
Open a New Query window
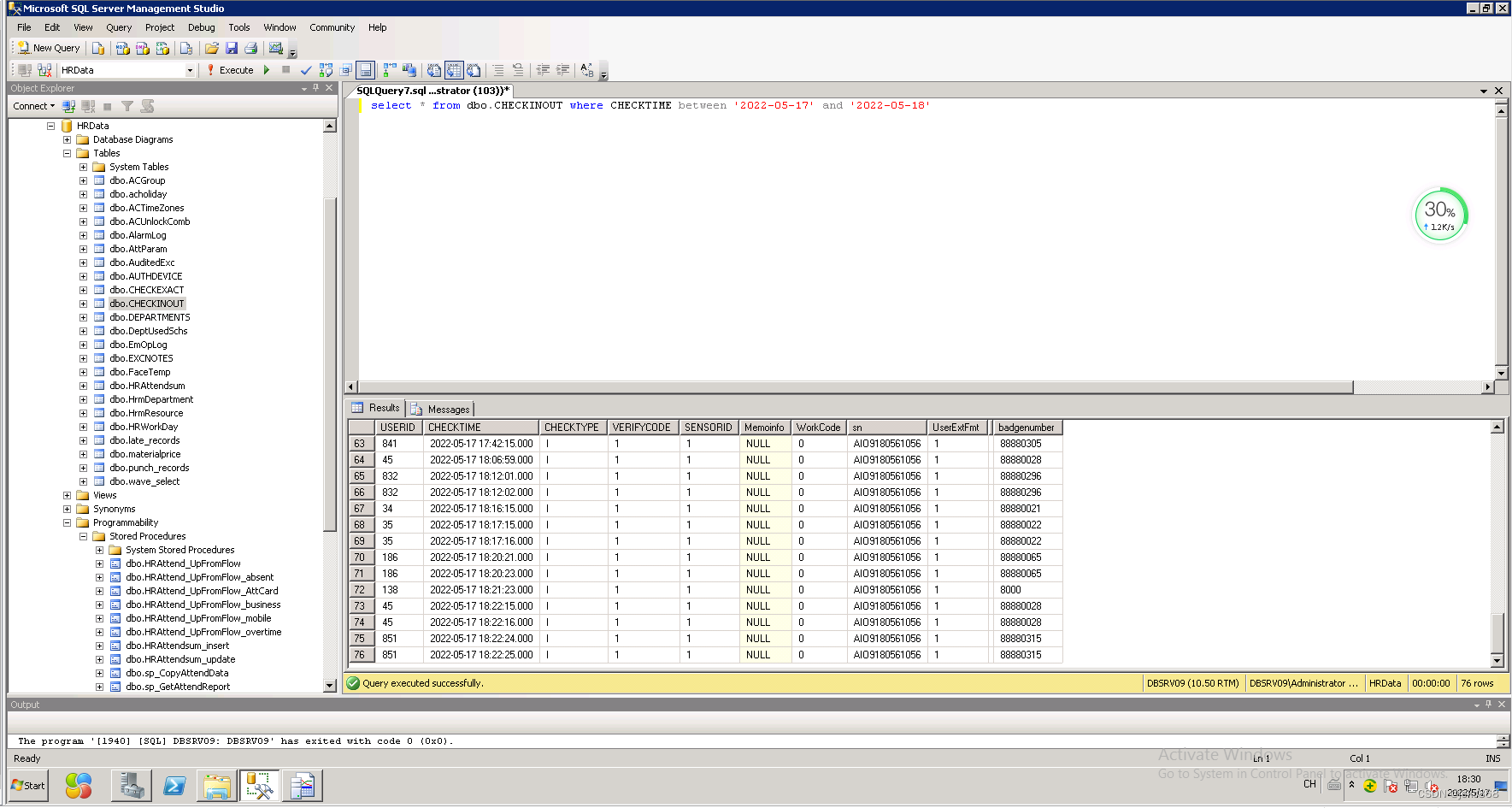point(48,47)
